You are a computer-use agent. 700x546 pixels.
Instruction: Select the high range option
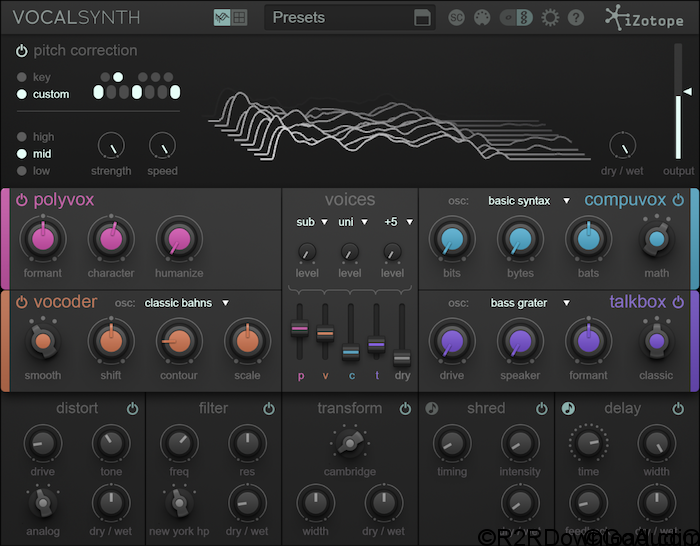click(21, 137)
